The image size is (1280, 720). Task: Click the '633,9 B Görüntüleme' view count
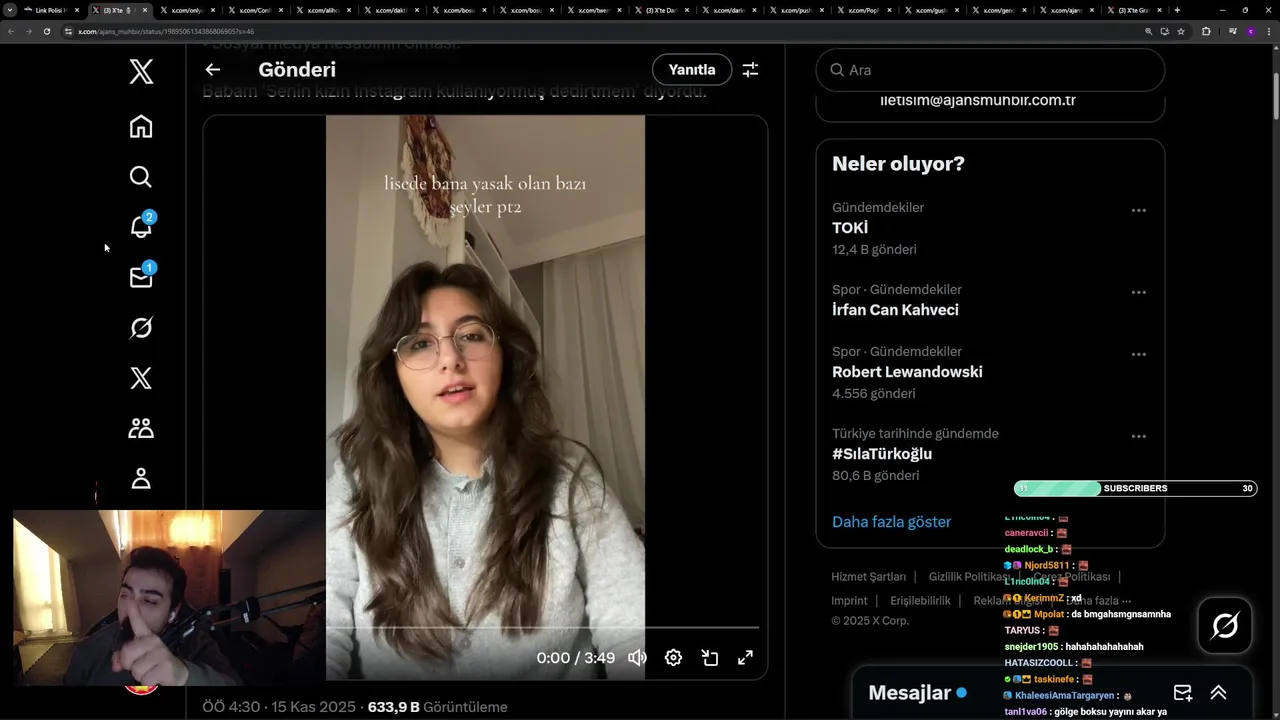437,707
